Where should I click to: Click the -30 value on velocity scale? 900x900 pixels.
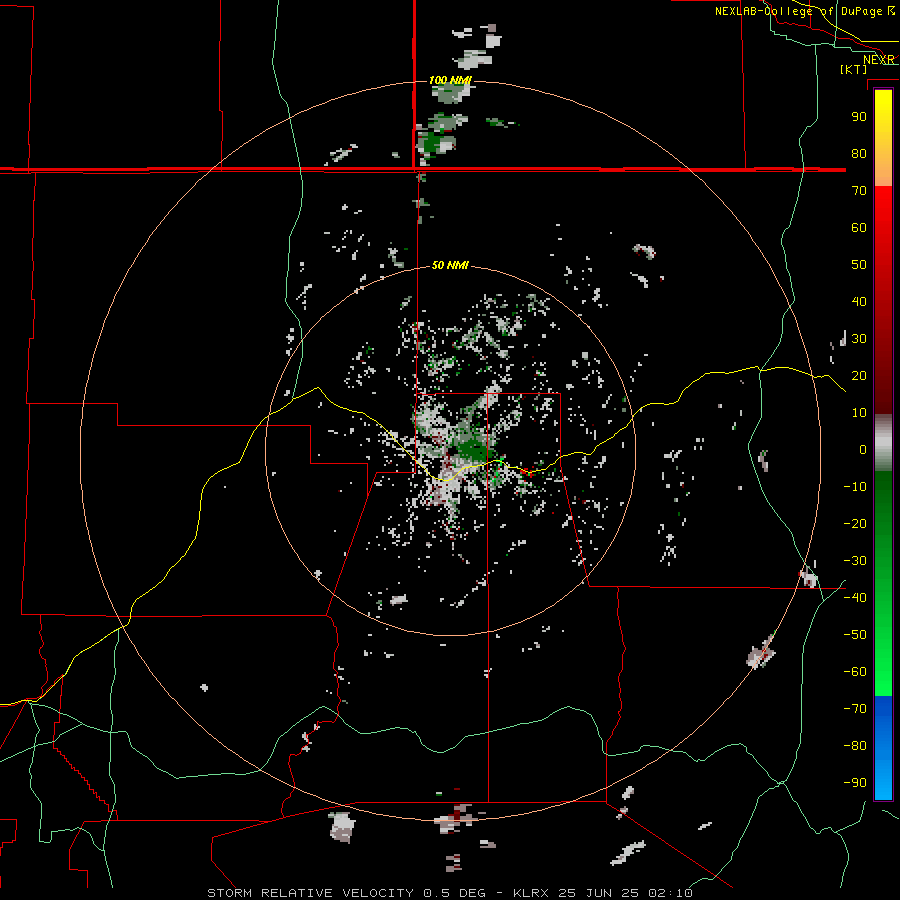855,561
